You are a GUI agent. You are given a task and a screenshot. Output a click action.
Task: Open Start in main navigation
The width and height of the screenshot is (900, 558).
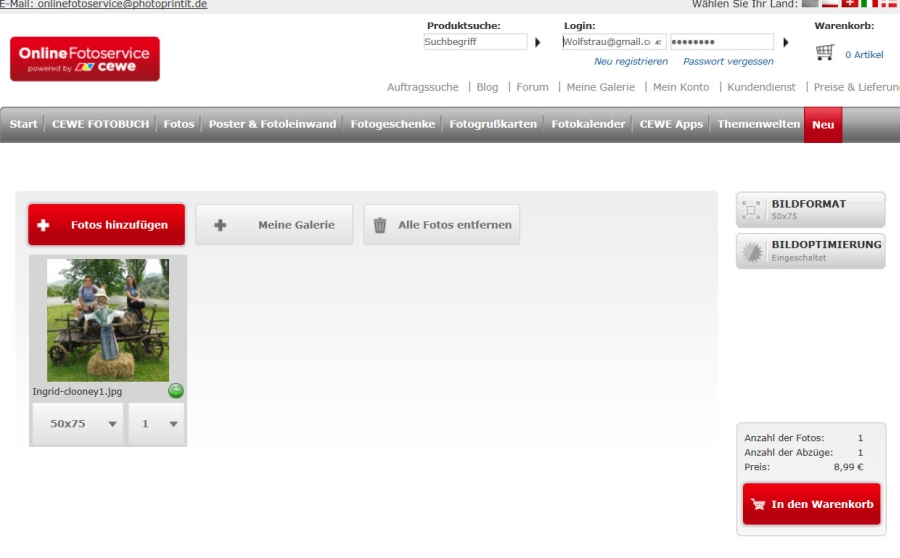click(24, 124)
